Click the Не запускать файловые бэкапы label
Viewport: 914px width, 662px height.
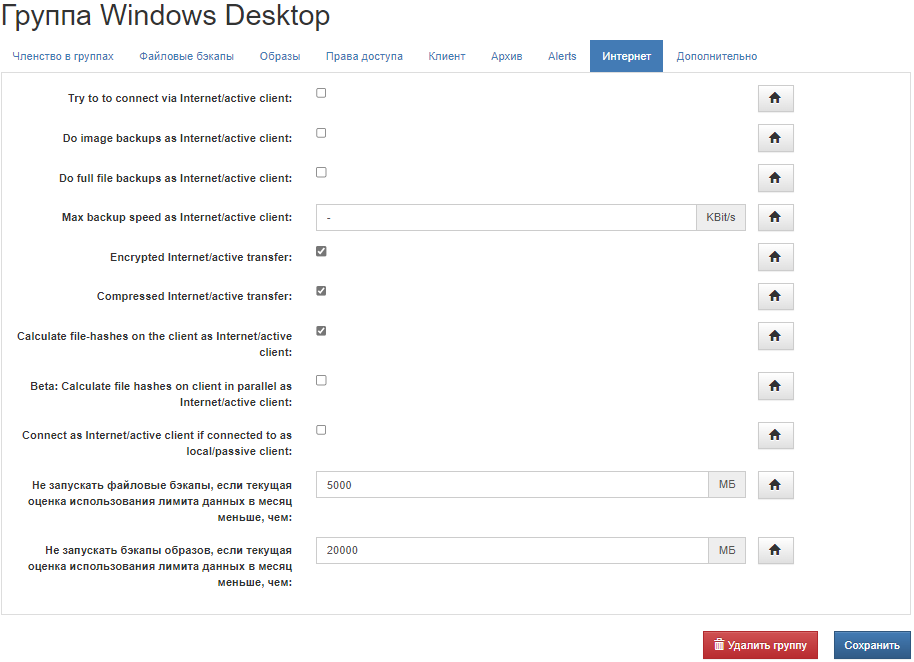point(160,501)
